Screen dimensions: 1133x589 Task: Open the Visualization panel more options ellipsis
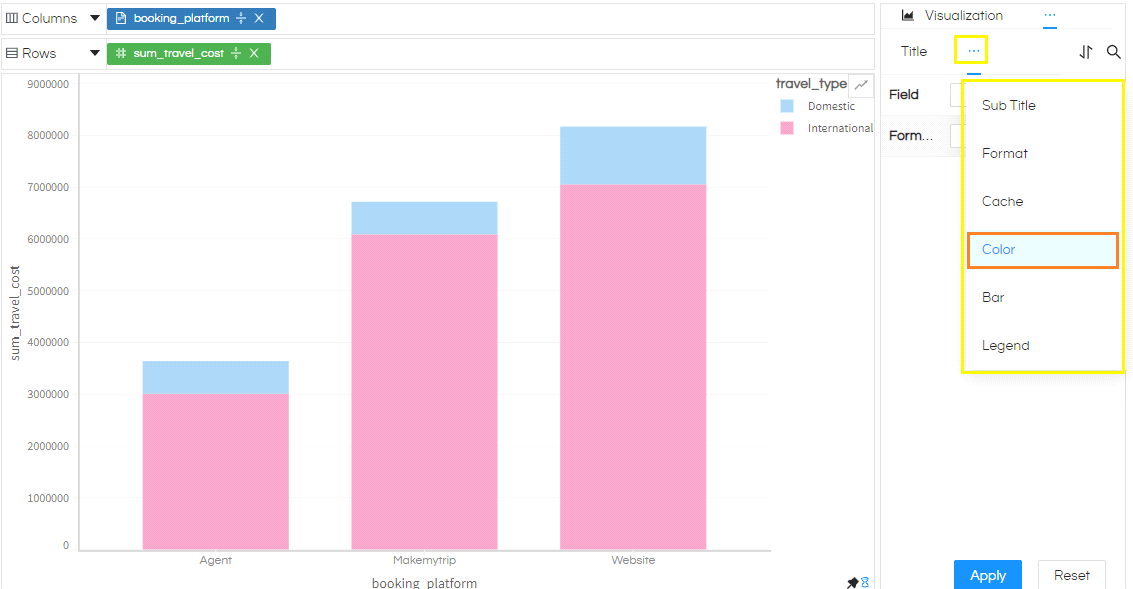[1050, 15]
